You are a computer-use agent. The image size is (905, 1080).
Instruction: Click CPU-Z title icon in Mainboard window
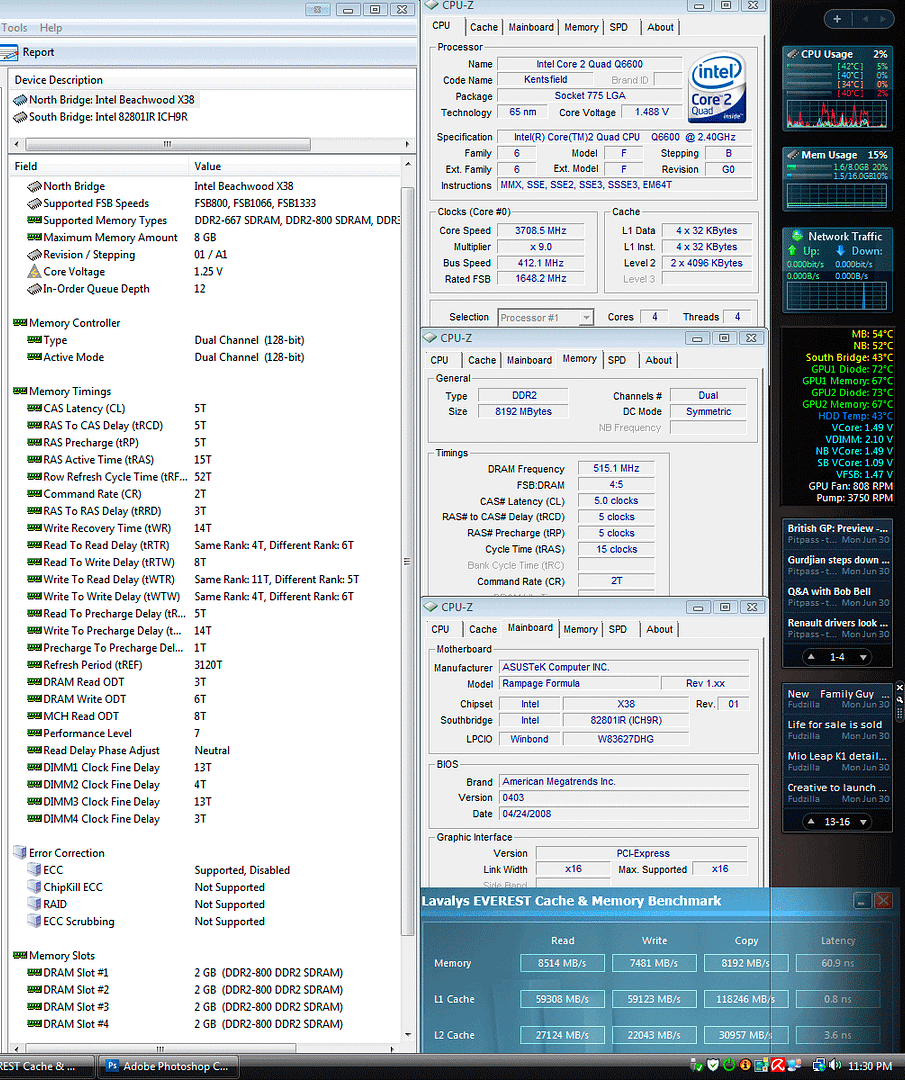click(x=430, y=607)
